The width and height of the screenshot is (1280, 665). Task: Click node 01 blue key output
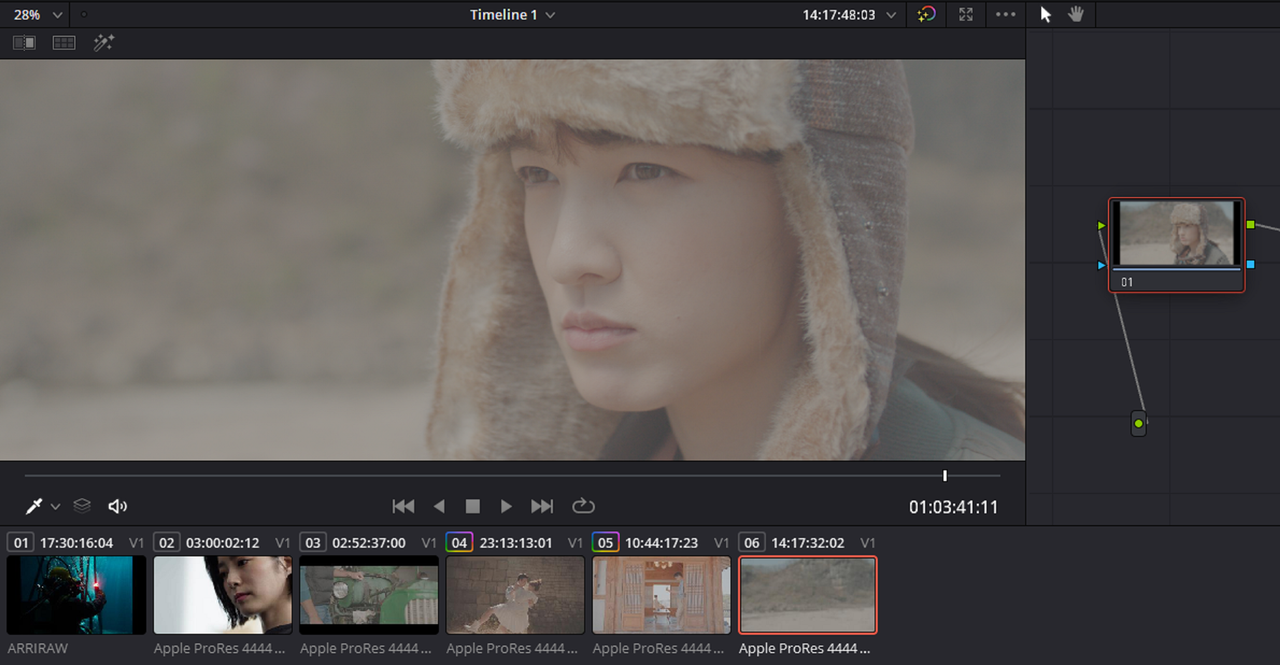tap(1250, 264)
